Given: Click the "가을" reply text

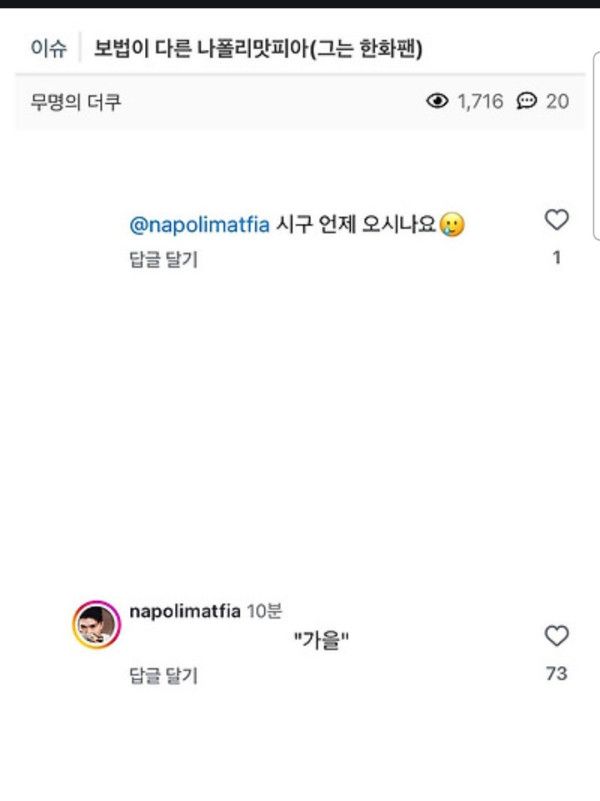Looking at the screenshot, I should pyautogui.click(x=320, y=641).
